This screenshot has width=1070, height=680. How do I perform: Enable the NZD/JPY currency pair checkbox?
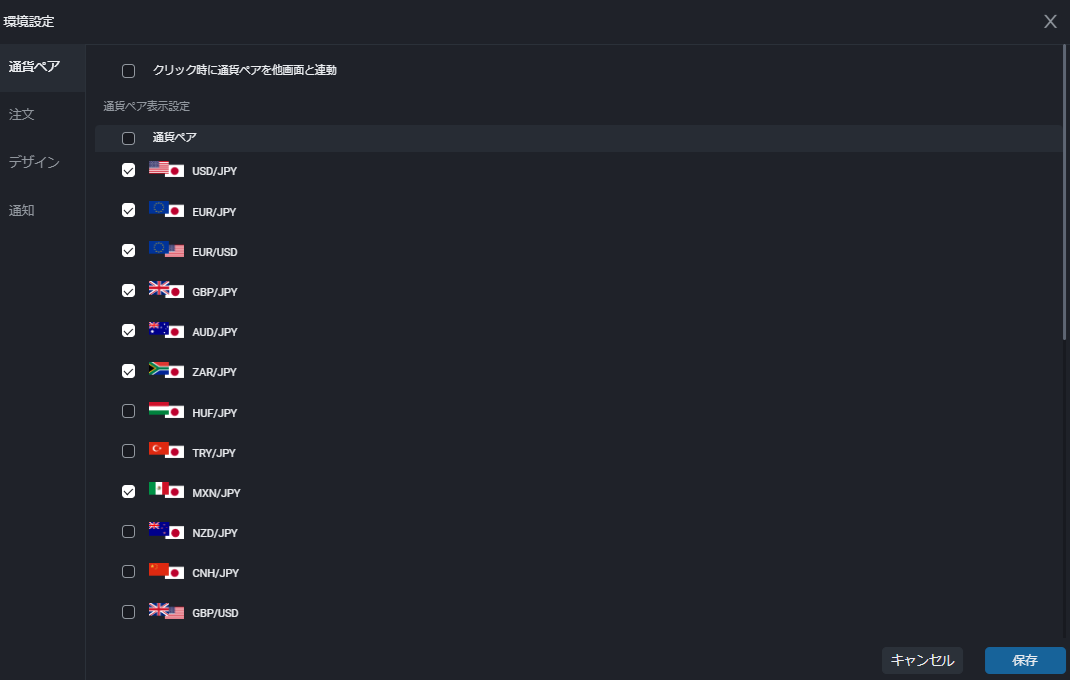(128, 531)
